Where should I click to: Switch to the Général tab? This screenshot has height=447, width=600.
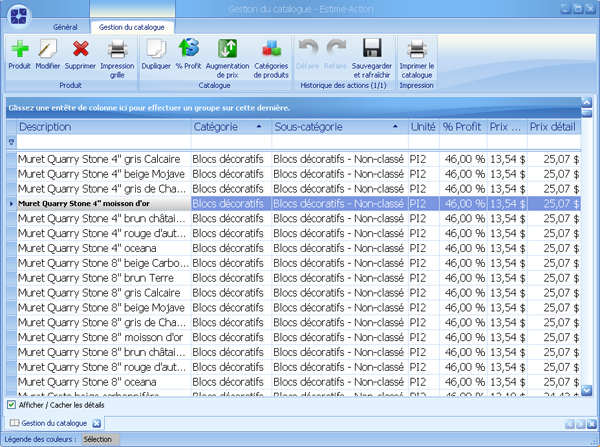point(65,26)
